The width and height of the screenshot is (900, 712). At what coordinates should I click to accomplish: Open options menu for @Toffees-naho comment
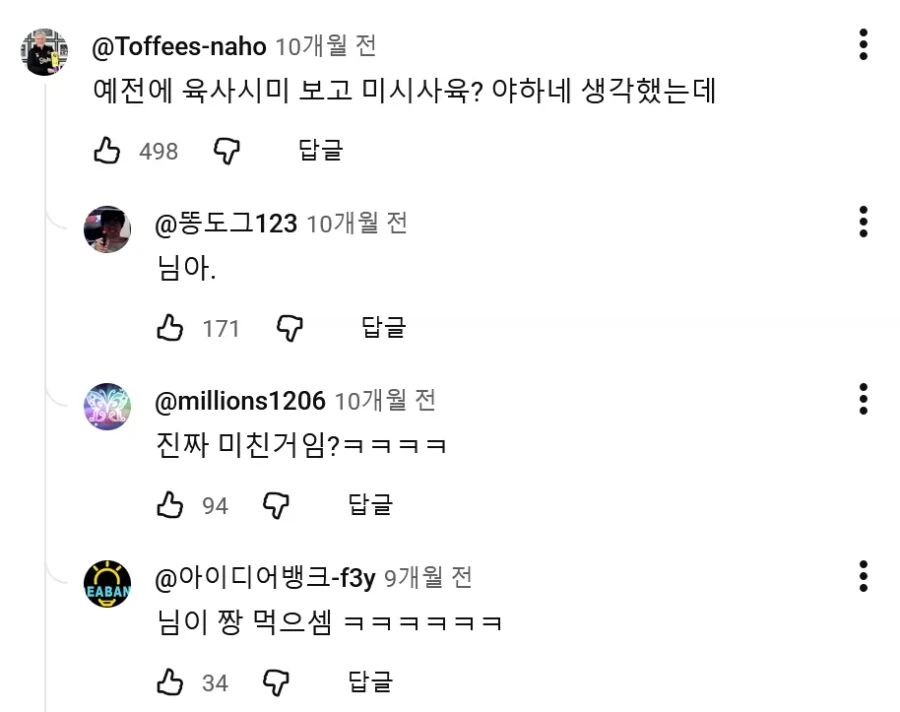click(862, 45)
